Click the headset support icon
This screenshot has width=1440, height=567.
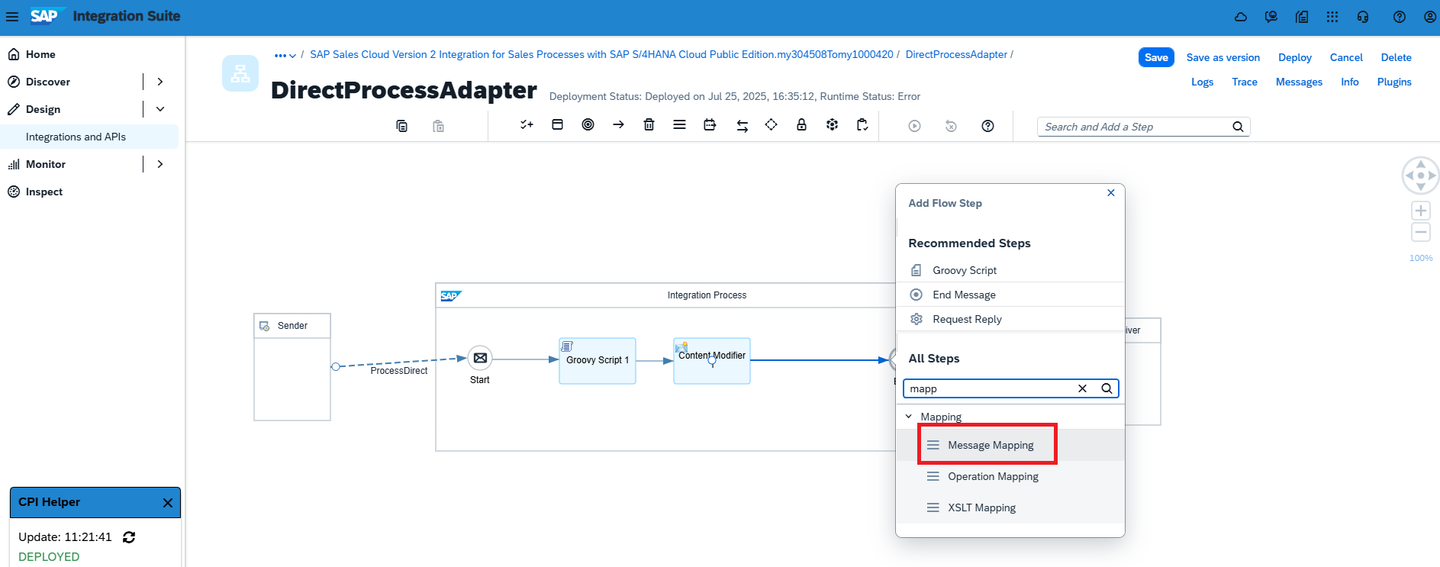(1362, 17)
